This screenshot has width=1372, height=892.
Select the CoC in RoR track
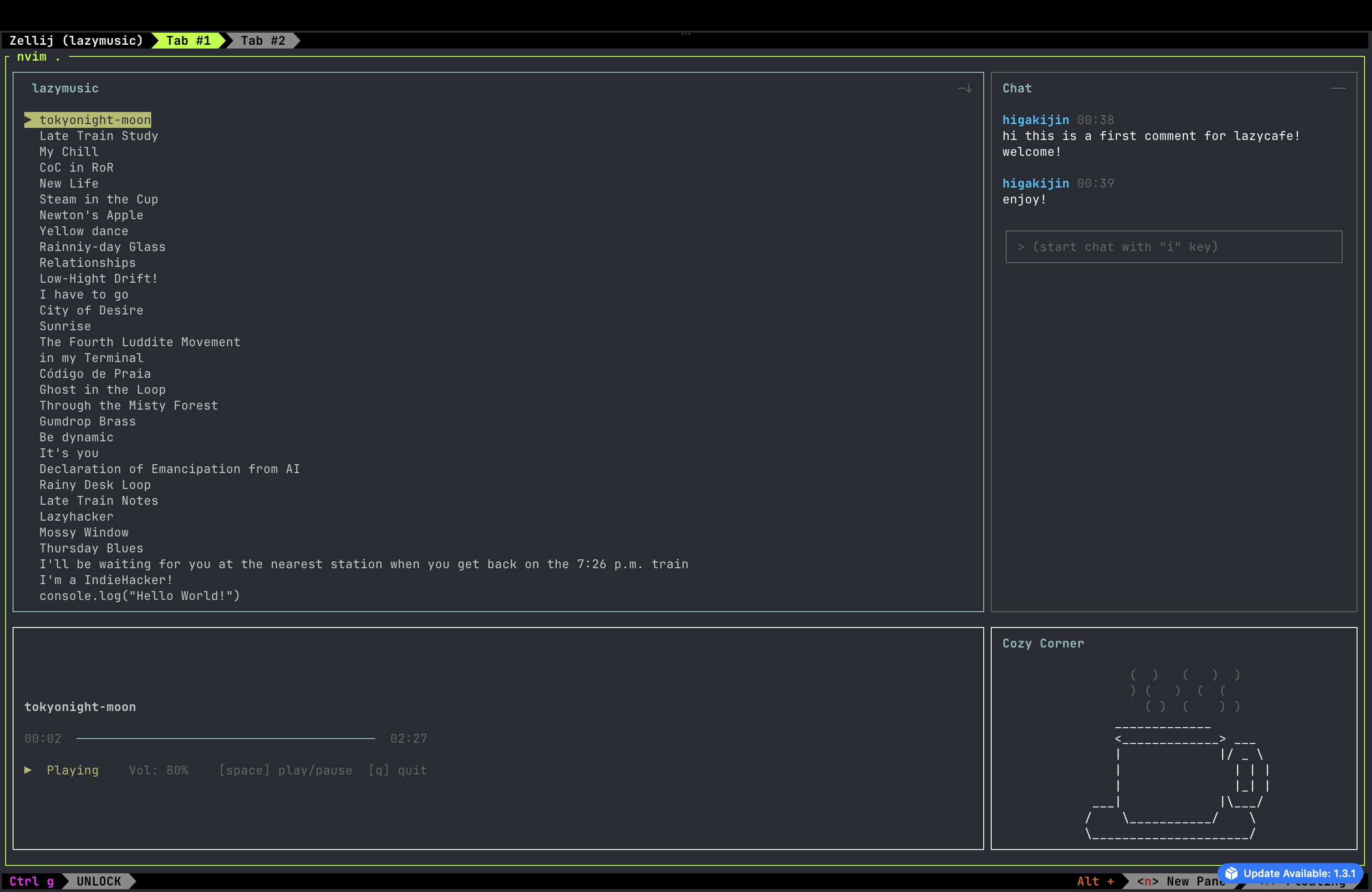[x=76, y=167]
